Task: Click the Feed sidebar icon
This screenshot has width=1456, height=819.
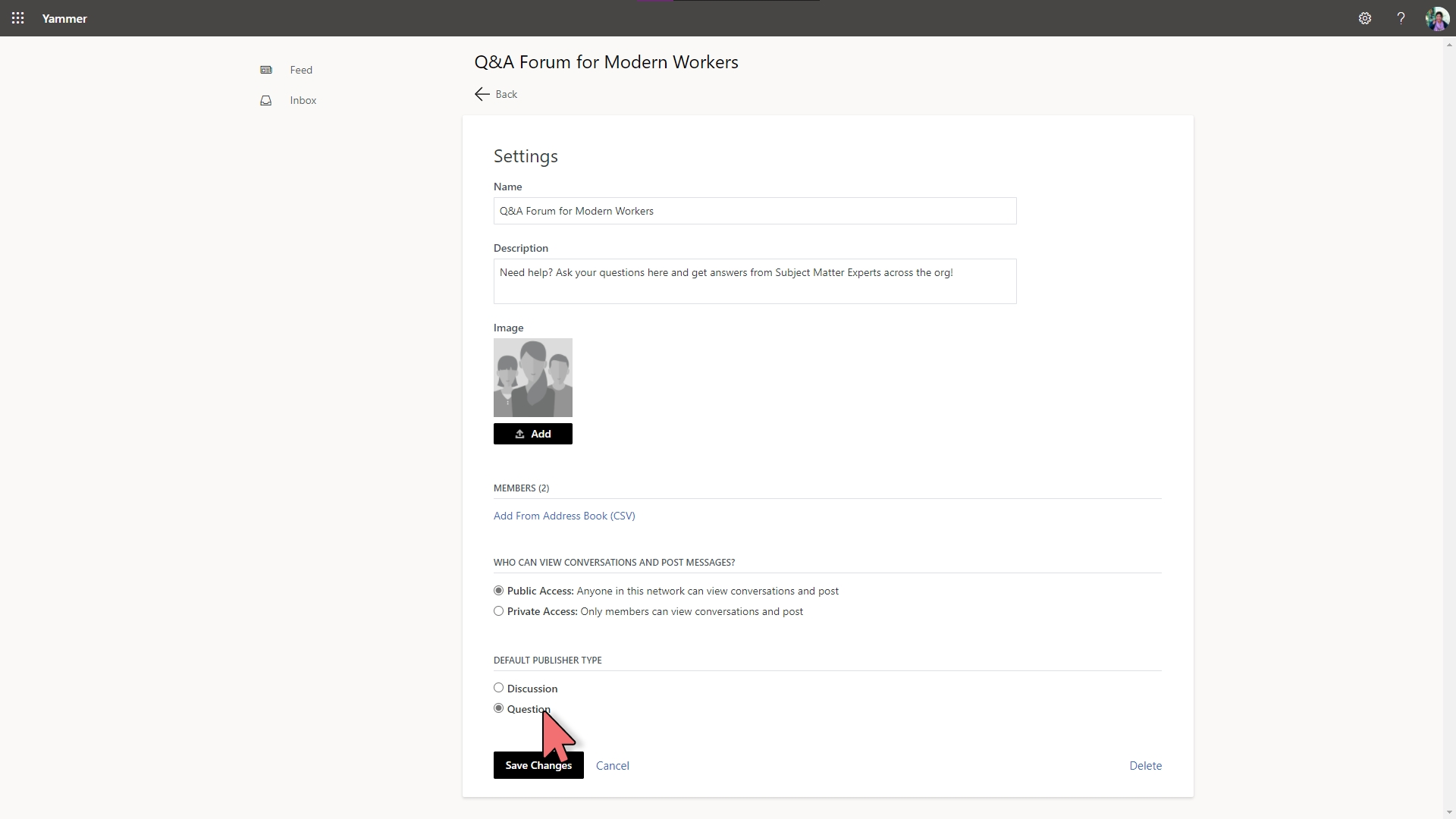Action: coord(265,69)
